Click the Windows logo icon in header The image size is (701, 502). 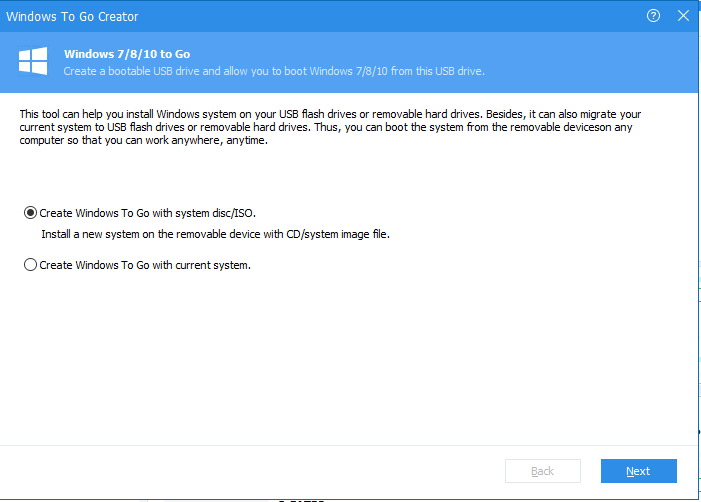[33, 61]
